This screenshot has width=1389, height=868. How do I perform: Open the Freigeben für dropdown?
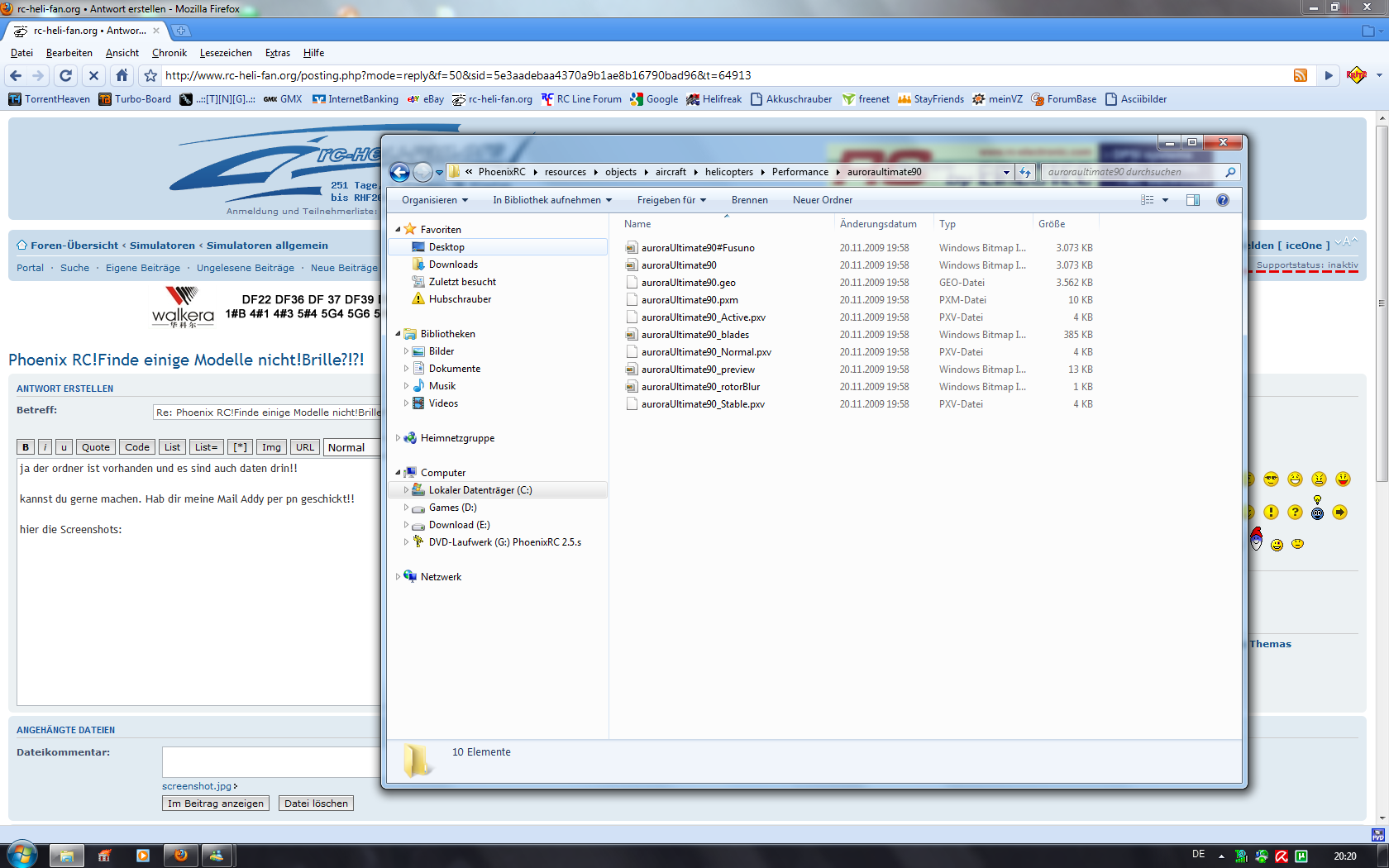point(671,200)
